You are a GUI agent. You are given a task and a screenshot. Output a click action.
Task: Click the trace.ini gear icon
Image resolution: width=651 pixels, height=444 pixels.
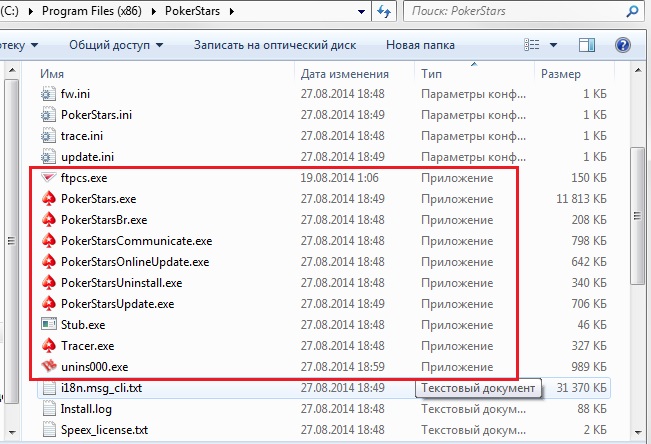point(48,136)
